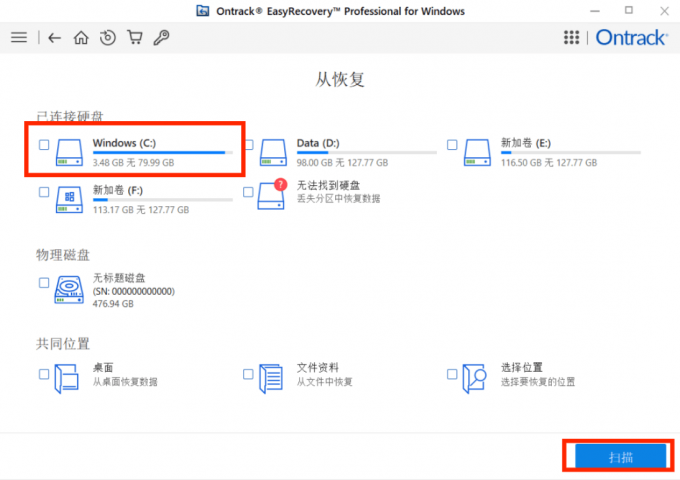
Task: Open the activation key icon
Action: point(161,38)
